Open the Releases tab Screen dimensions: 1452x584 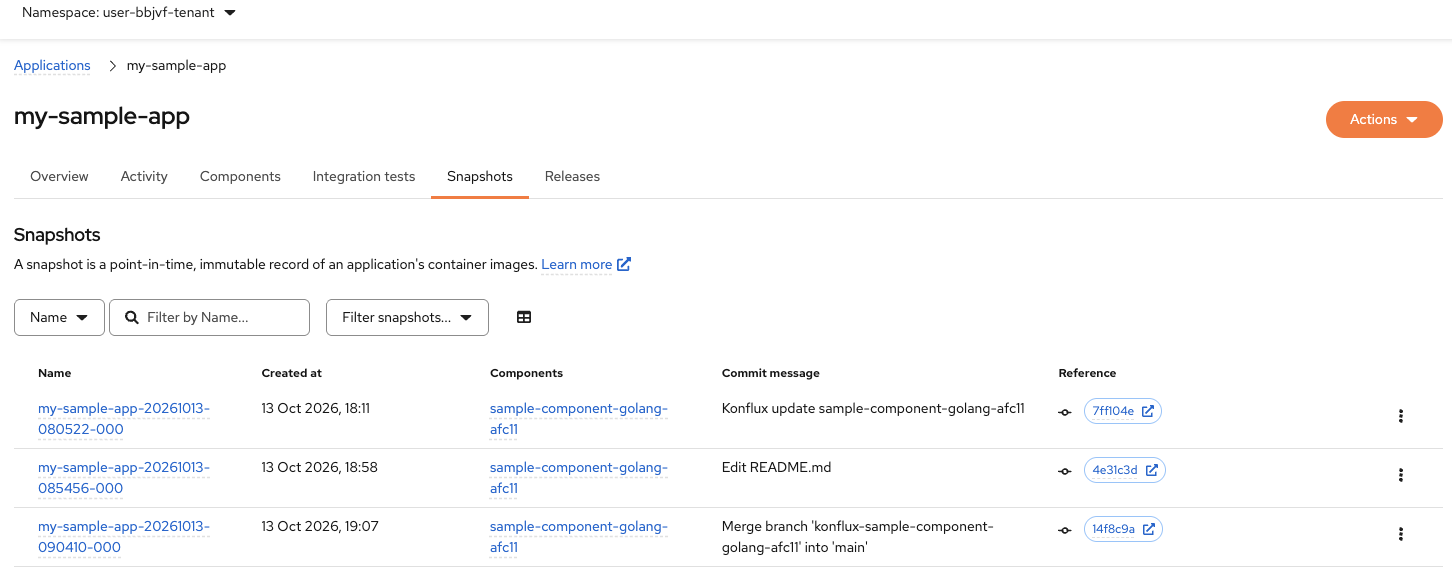coord(572,176)
